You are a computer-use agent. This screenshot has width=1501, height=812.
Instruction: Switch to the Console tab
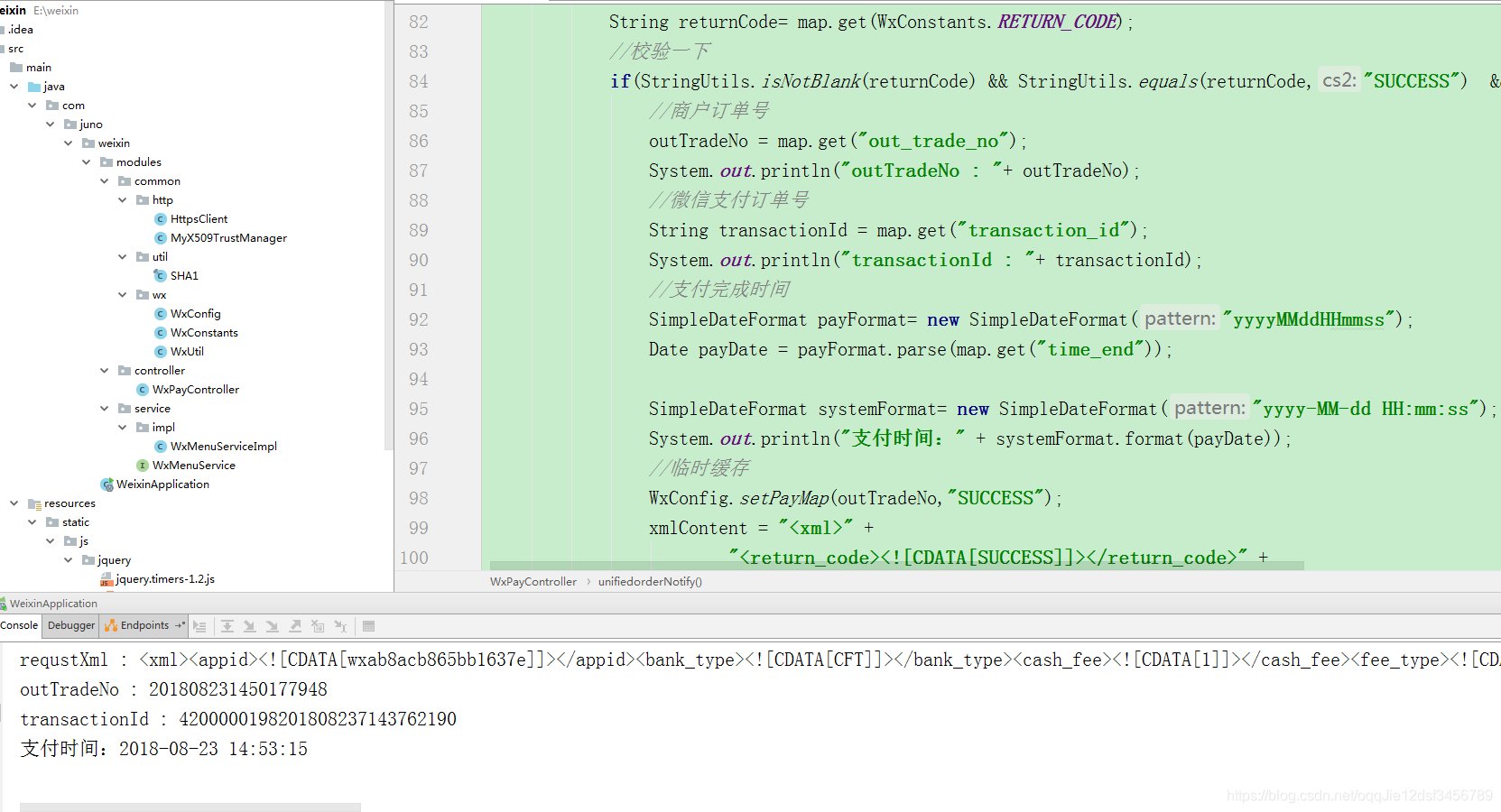tap(19, 625)
